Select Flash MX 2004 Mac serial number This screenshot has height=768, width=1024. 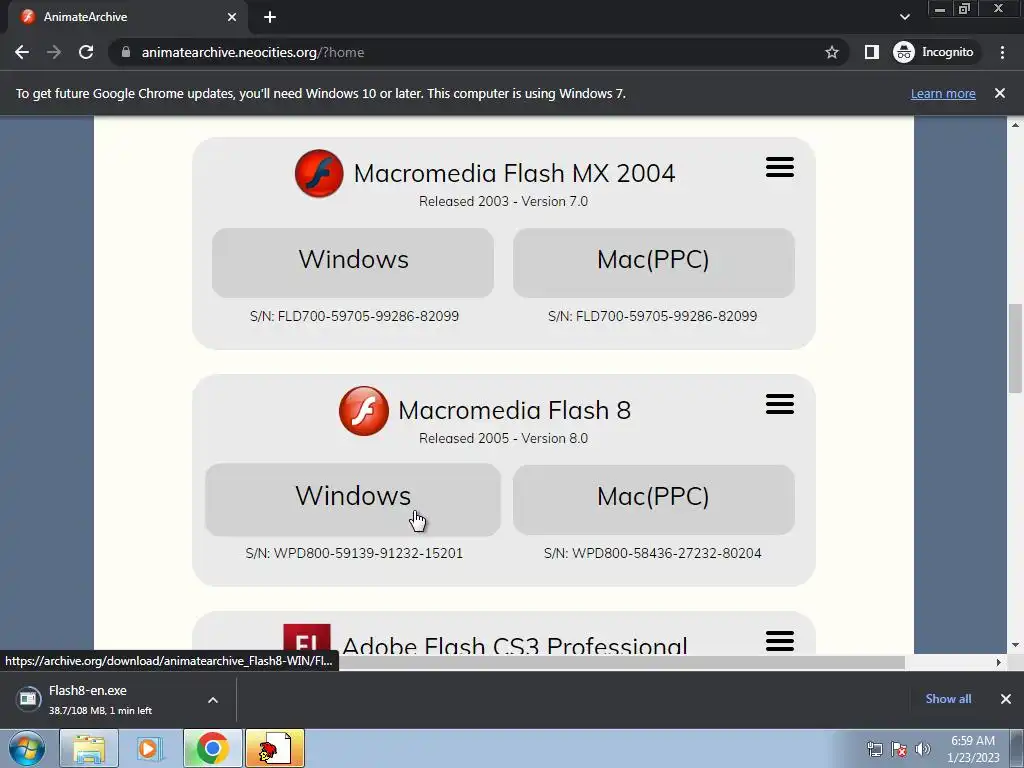pyautogui.click(x=652, y=316)
